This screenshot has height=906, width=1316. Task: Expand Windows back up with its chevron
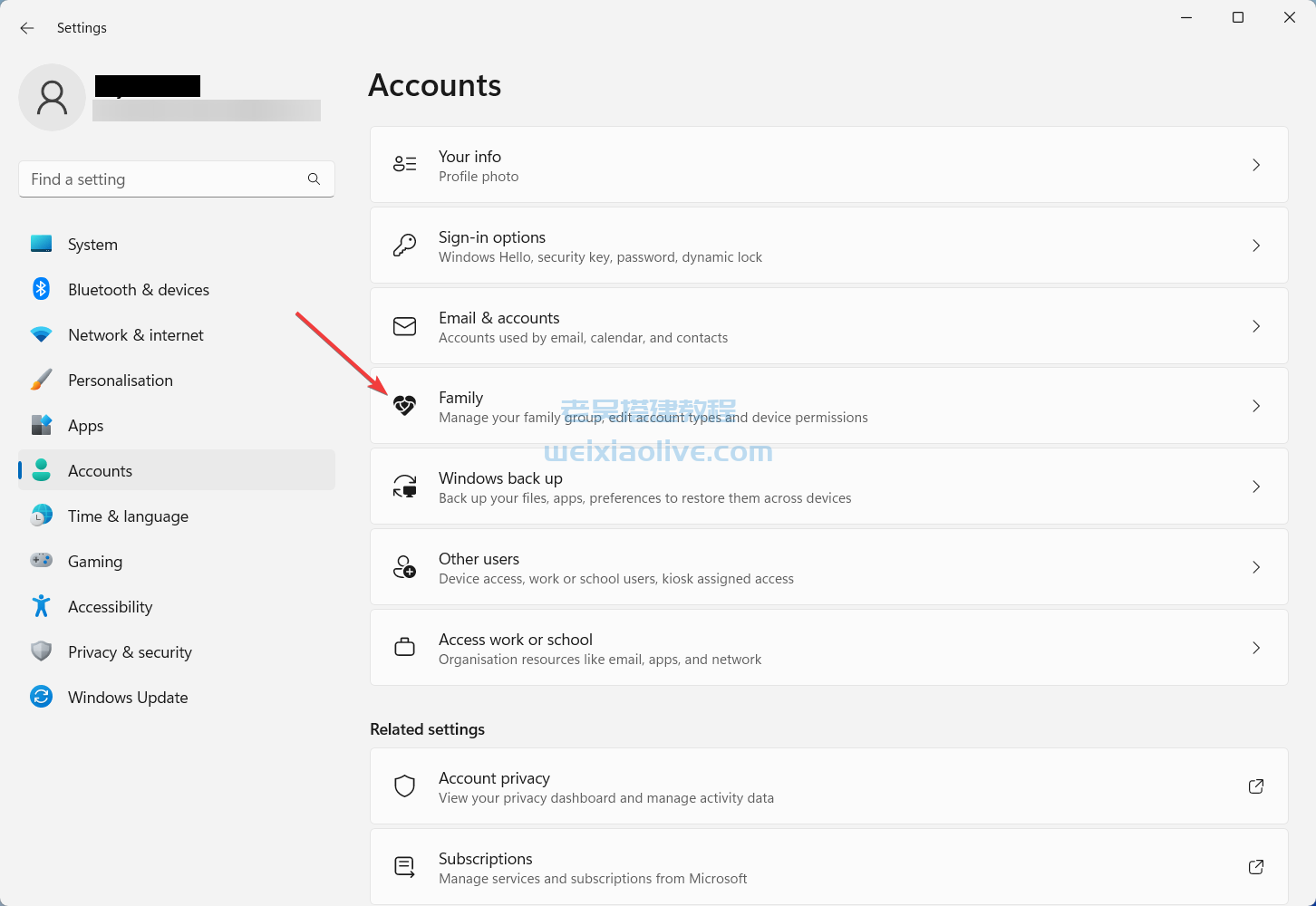click(x=1256, y=487)
